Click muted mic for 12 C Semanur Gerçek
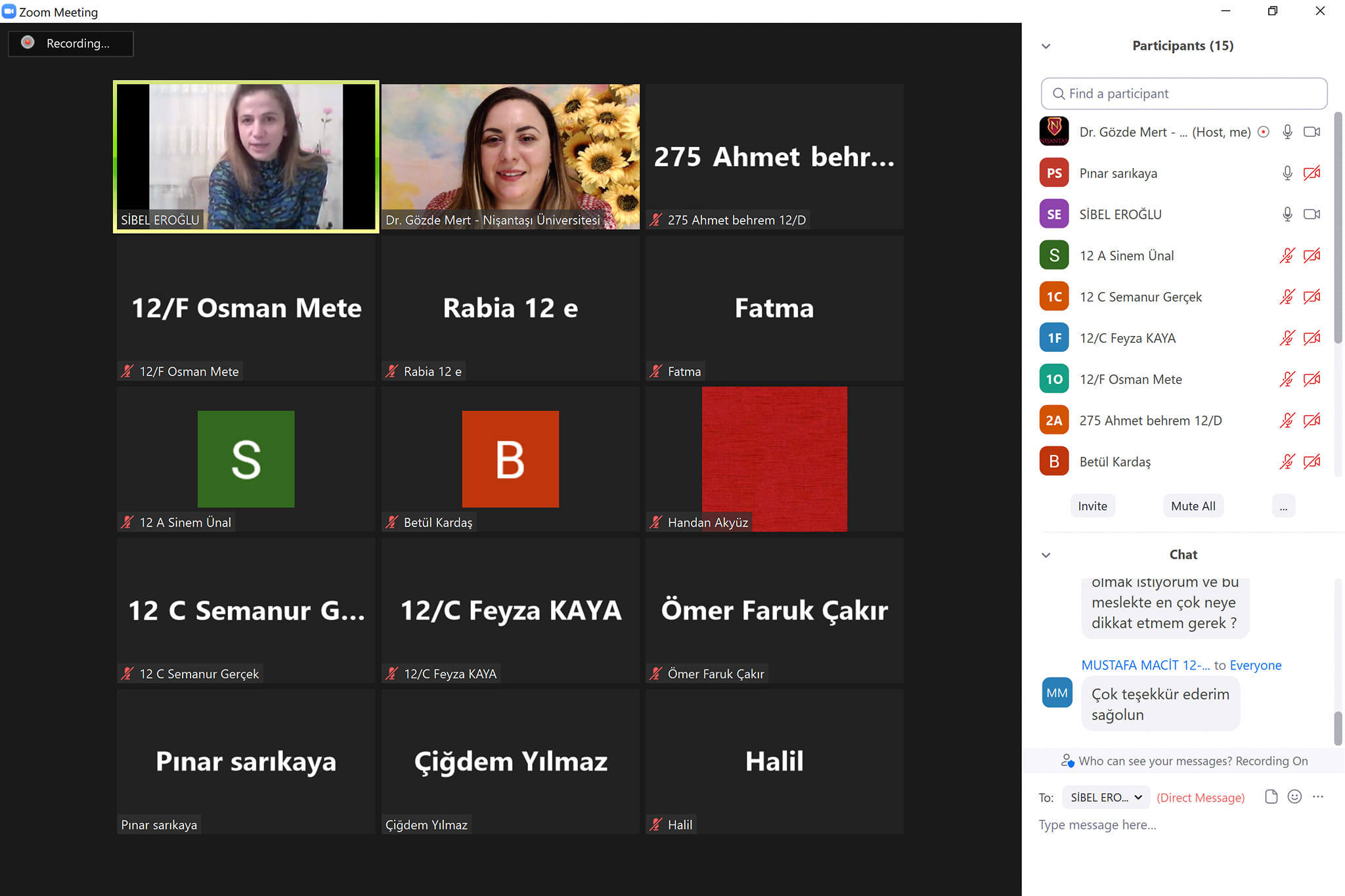1345x896 pixels. (x=1287, y=297)
